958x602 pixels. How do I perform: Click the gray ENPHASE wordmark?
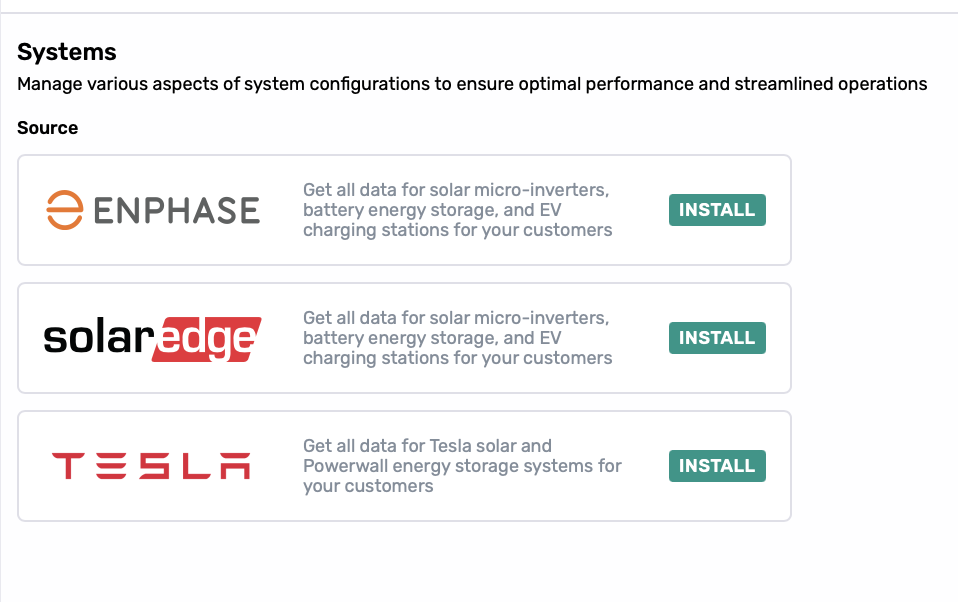[x=177, y=210]
